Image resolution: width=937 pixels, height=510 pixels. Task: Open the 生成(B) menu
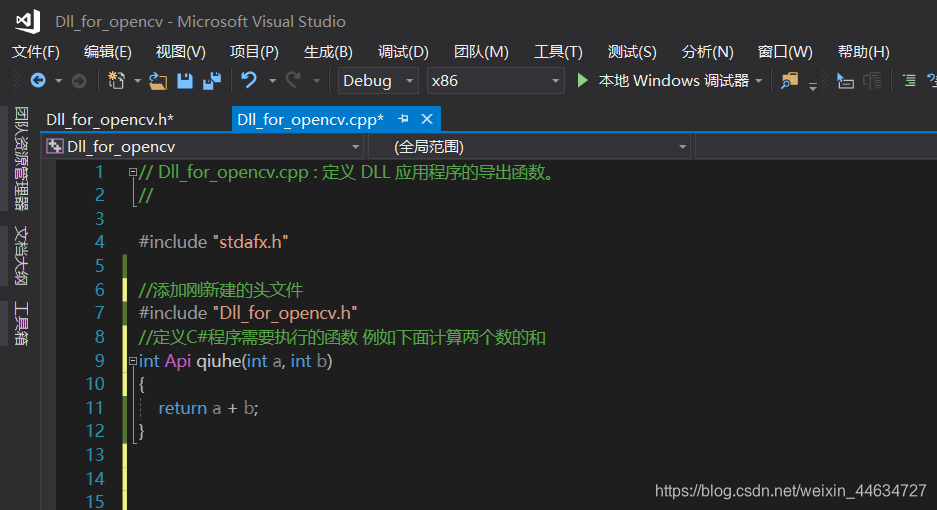pyautogui.click(x=328, y=52)
